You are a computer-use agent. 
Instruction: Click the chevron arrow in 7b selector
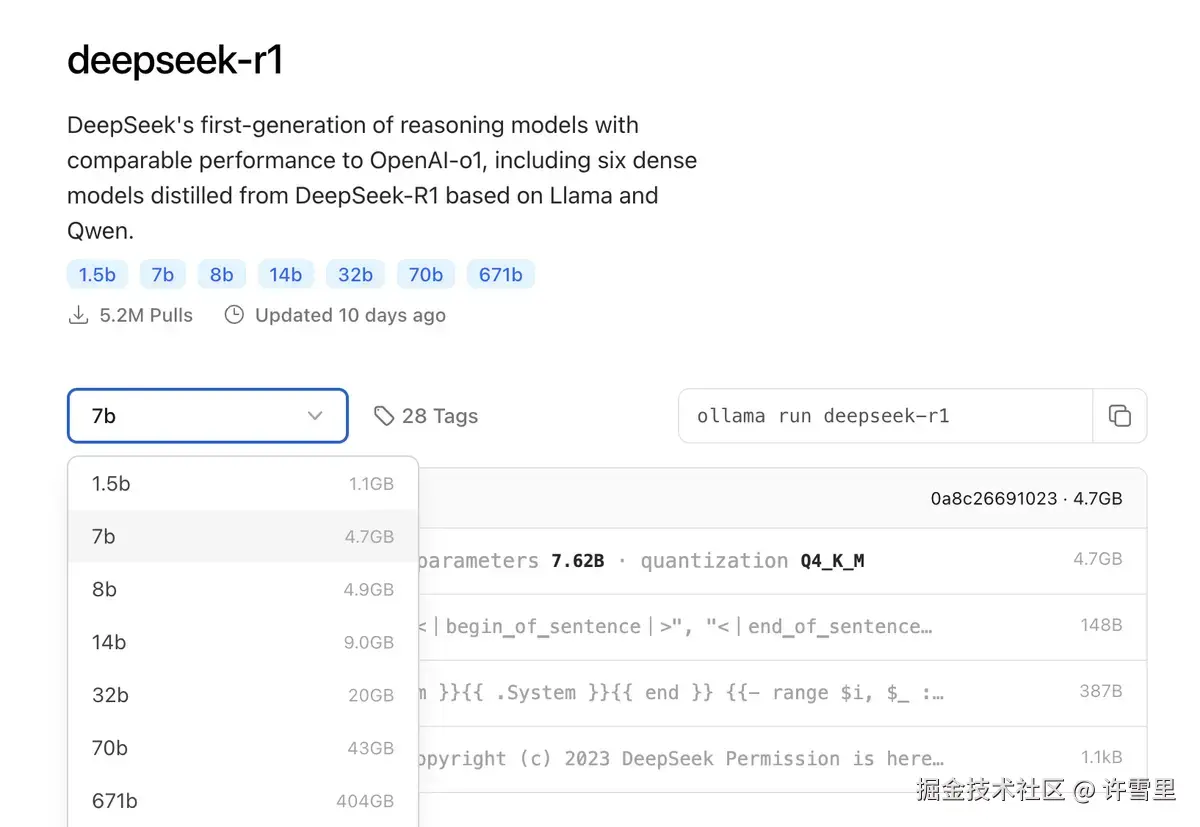tap(315, 416)
